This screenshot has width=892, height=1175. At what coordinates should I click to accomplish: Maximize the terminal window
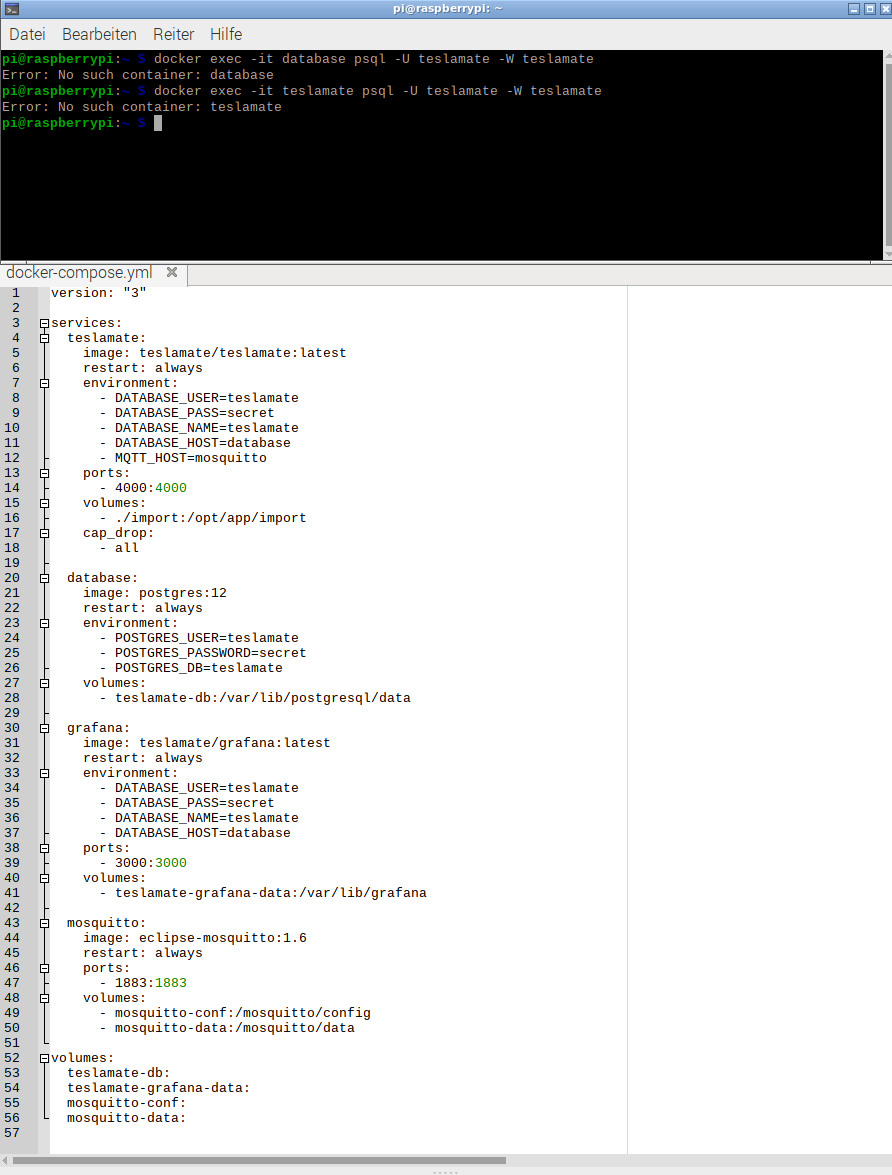coord(870,9)
